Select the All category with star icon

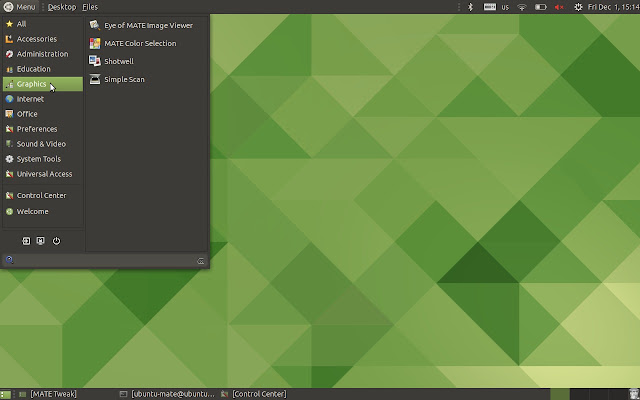point(42,24)
